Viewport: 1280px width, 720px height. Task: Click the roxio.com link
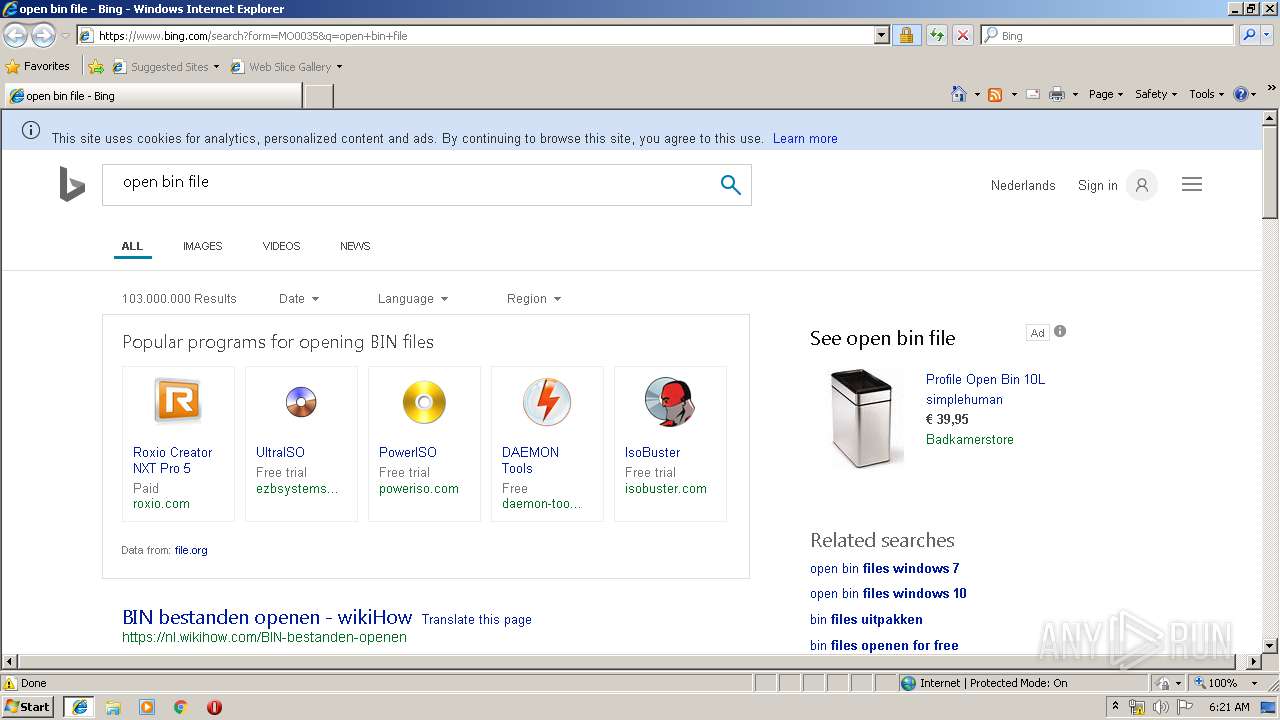(x=161, y=504)
